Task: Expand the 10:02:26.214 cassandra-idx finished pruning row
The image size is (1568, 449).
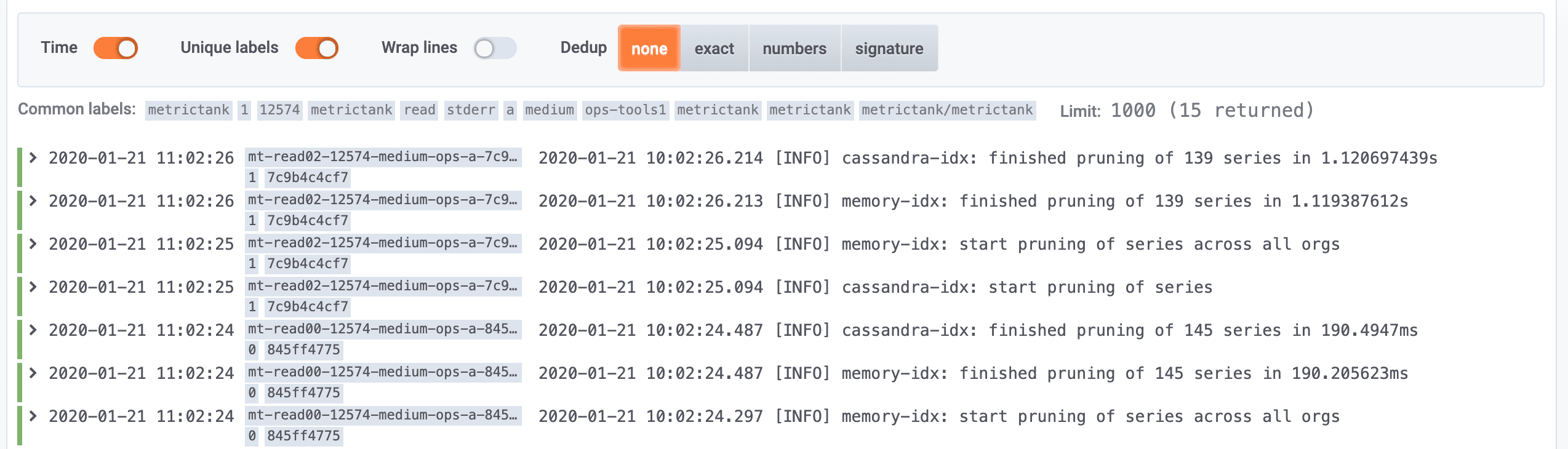Action: (33, 158)
